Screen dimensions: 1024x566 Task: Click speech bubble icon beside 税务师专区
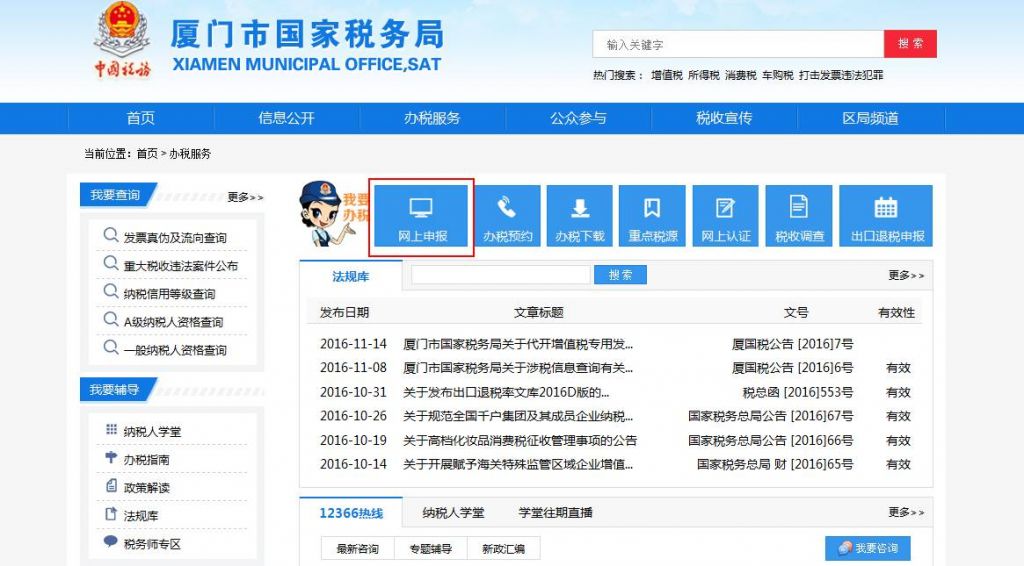[110, 541]
